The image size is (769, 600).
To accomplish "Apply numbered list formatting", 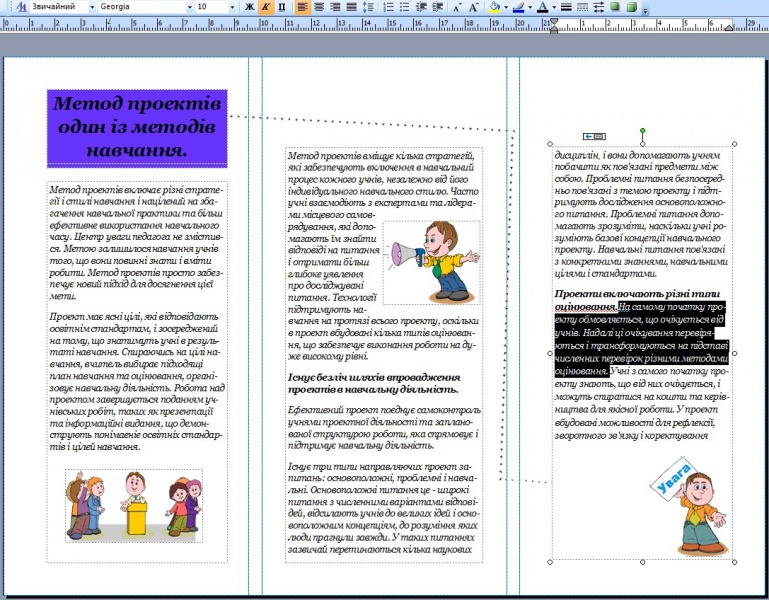I will coord(389,7).
